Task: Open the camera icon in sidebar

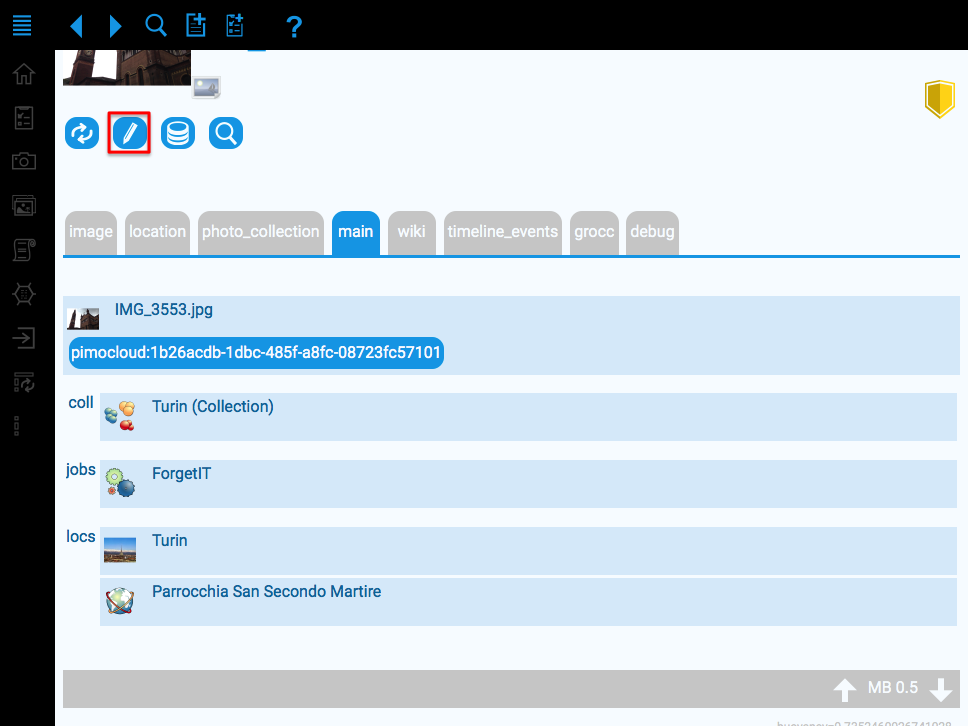Action: pyautogui.click(x=24, y=161)
